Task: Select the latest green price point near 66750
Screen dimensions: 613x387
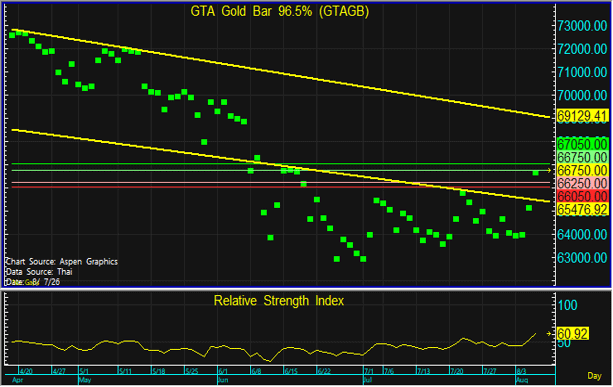Action: click(x=536, y=173)
